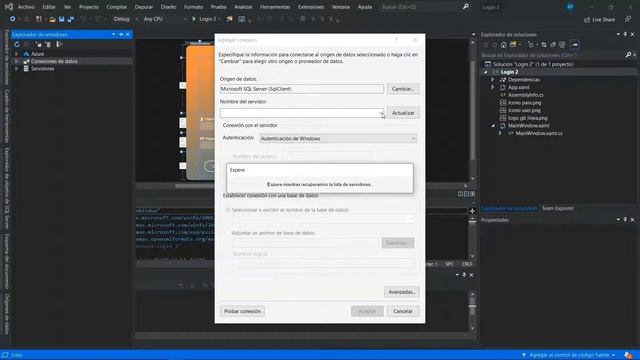This screenshot has width=640, height=360.
Task: Click the Cancelar button
Action: tap(403, 311)
